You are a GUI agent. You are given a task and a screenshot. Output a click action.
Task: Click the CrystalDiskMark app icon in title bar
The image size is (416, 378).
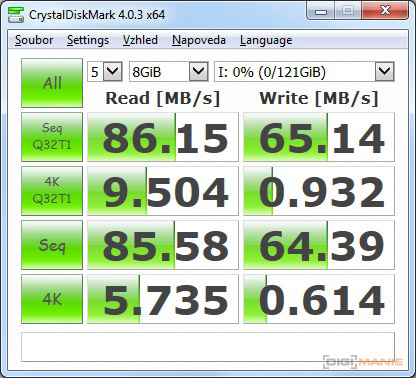[x=16, y=15]
